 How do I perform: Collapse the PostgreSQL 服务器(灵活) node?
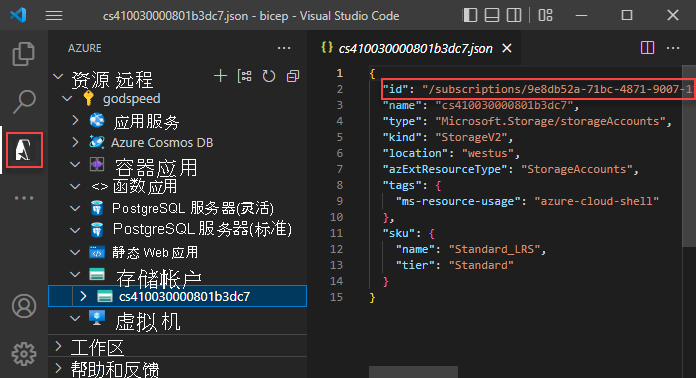(x=75, y=208)
